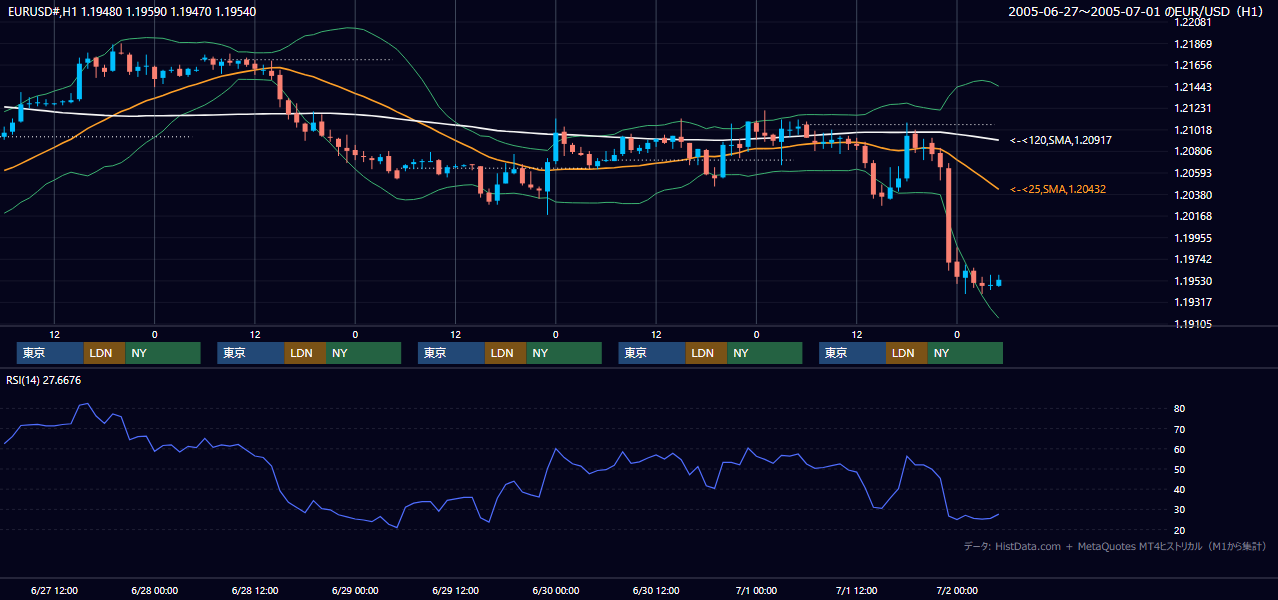Select the 1.20593 price level label
1278x600 pixels.
1193,173
